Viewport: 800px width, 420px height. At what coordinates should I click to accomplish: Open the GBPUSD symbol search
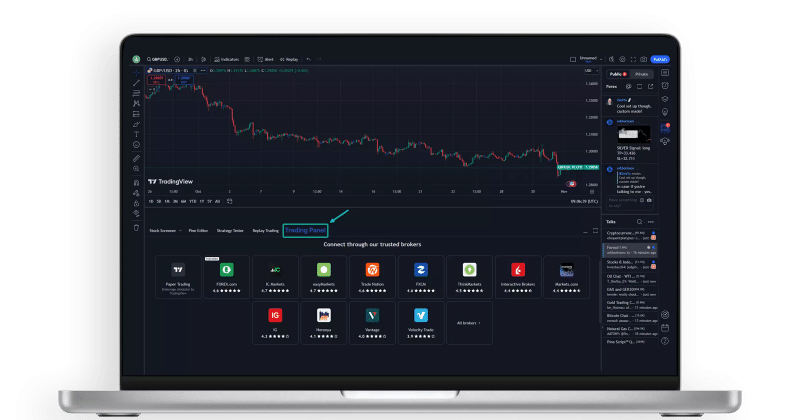tap(157, 59)
